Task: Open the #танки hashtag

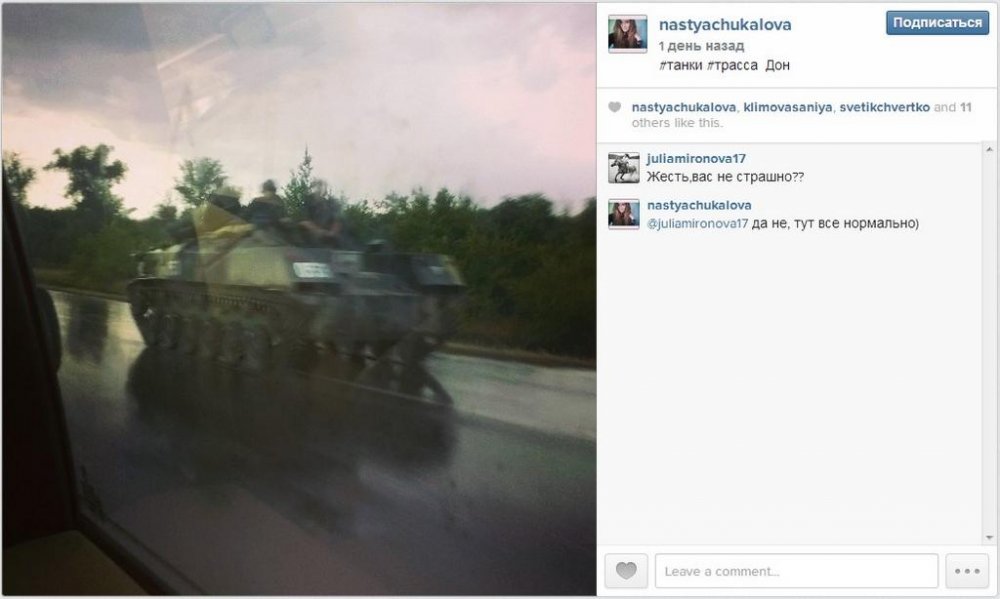Action: pyautogui.click(x=680, y=65)
